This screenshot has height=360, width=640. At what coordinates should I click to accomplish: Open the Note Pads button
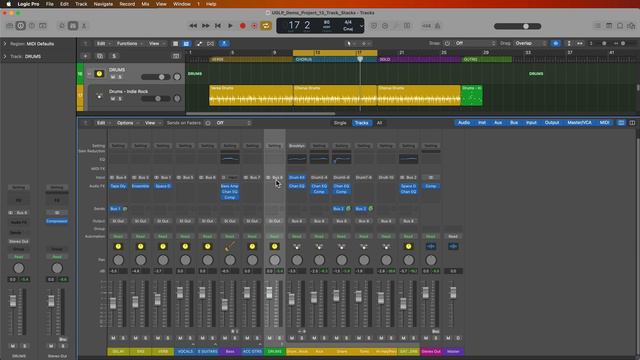pyautogui.click(x=609, y=26)
